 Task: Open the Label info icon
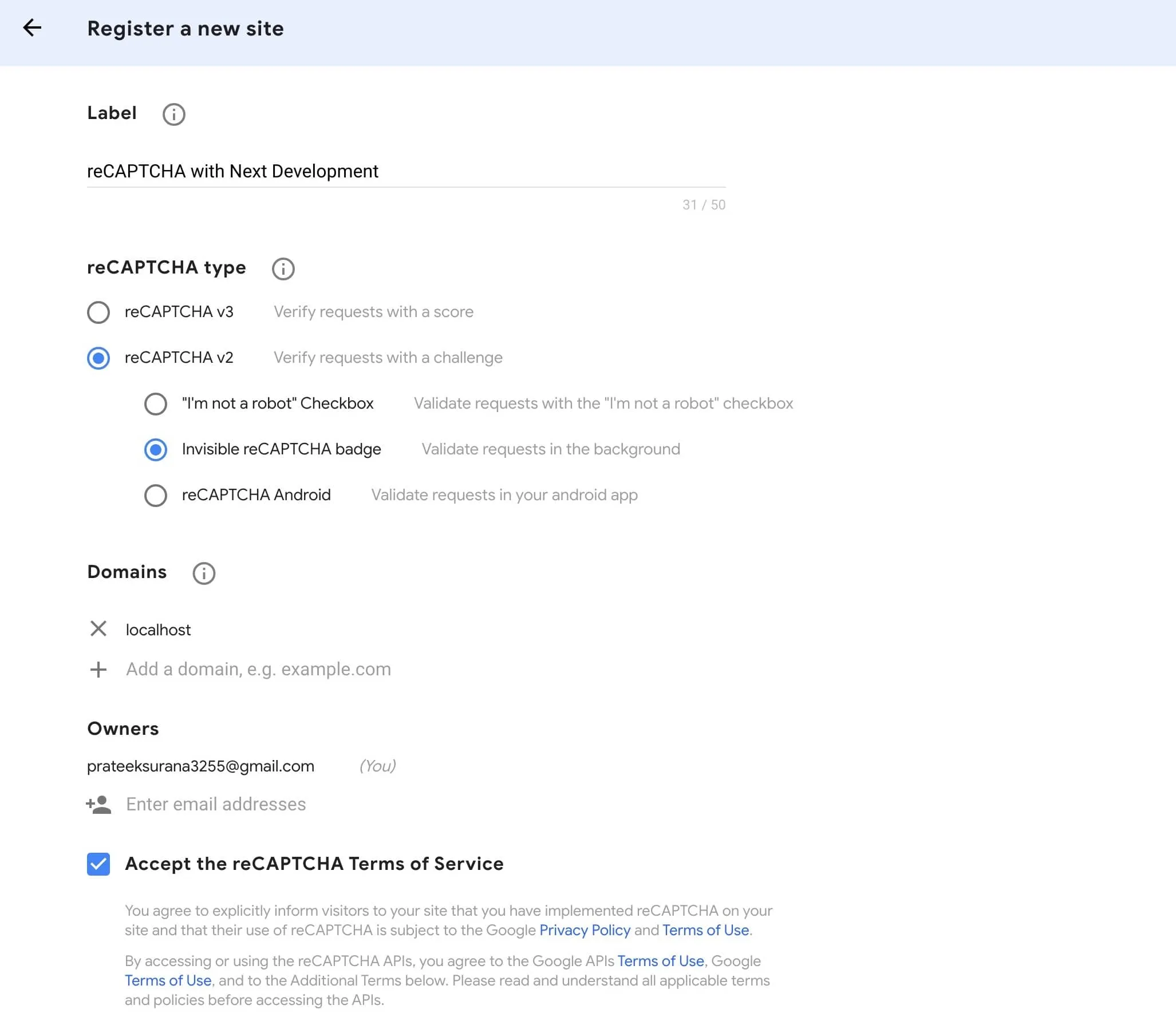coord(173,114)
